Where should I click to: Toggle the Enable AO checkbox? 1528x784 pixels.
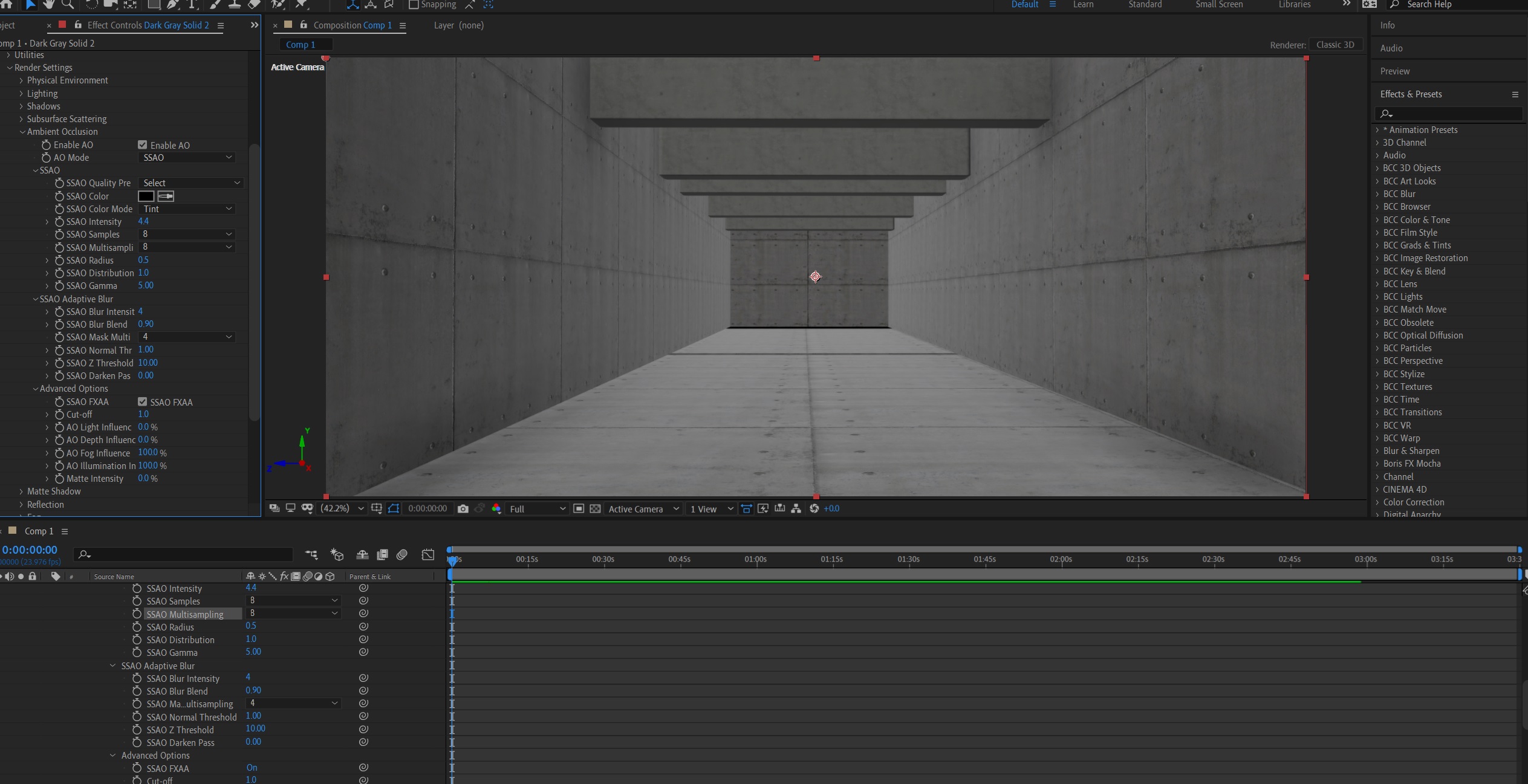pos(143,144)
